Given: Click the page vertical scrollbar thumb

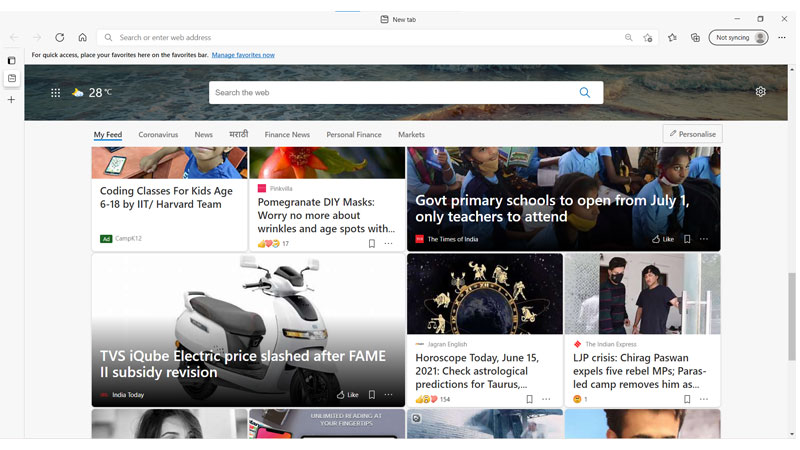Looking at the screenshot, I should [791, 316].
